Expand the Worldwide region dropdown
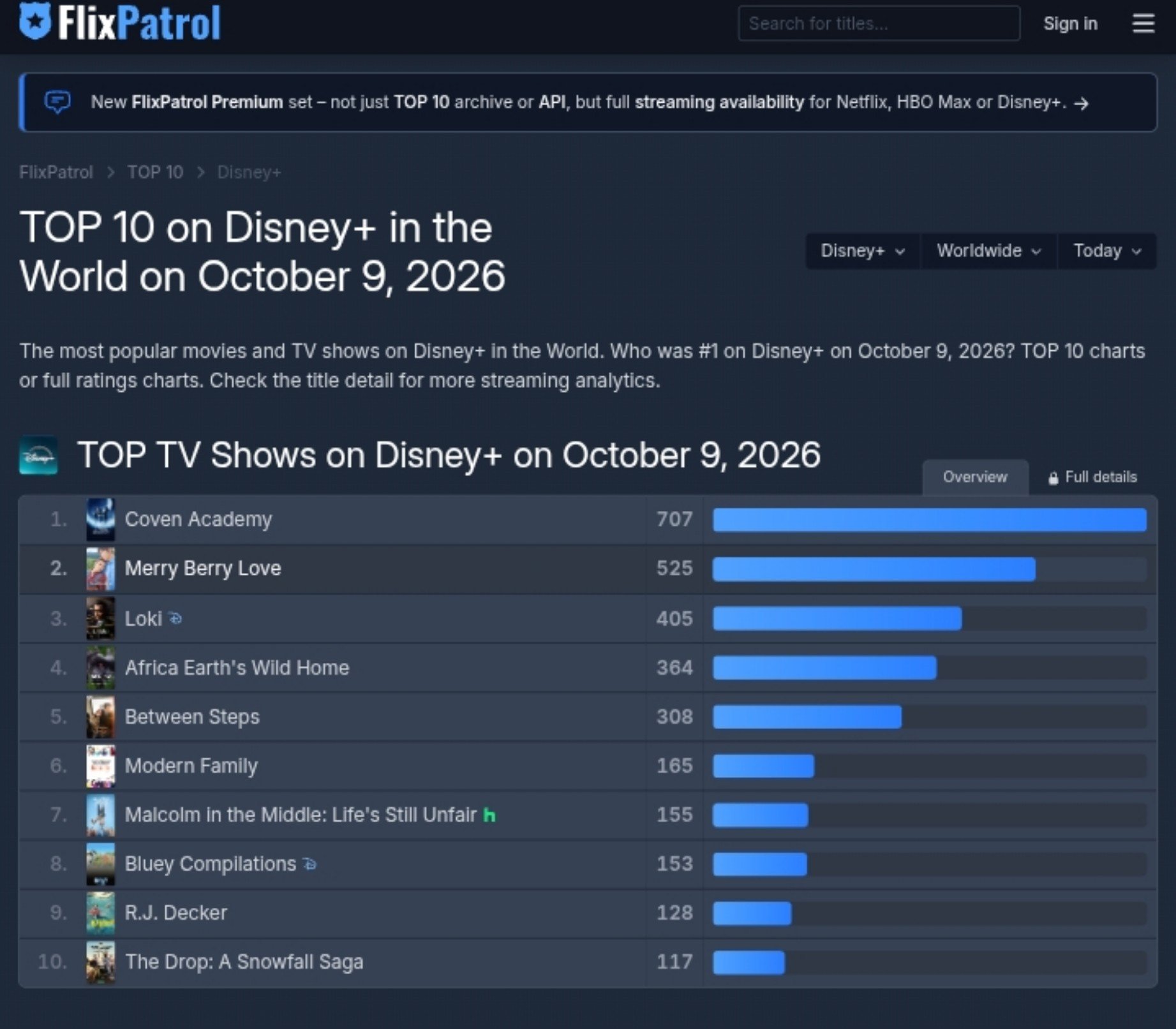 (988, 251)
